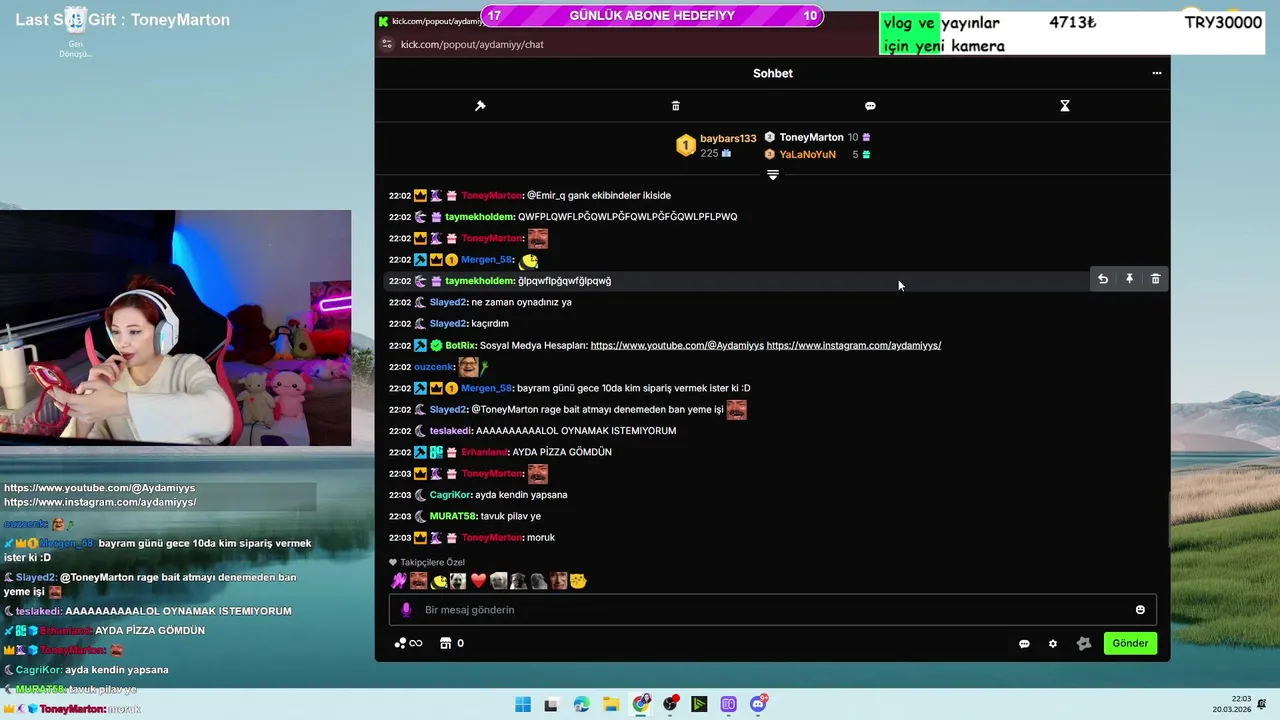Open the channel points infinity icon
The height and width of the screenshot is (720, 1280).
[408, 643]
